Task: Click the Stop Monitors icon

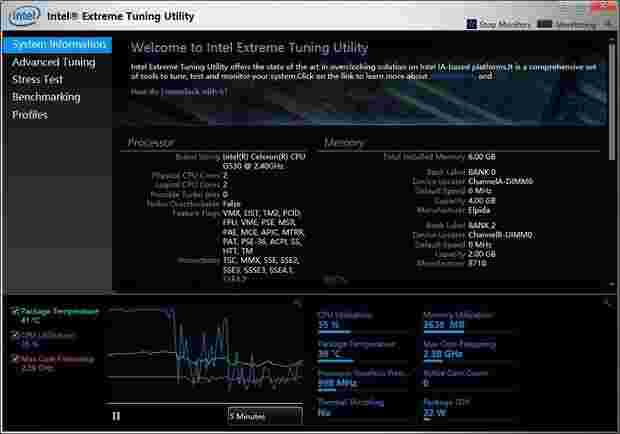Action: [472, 24]
